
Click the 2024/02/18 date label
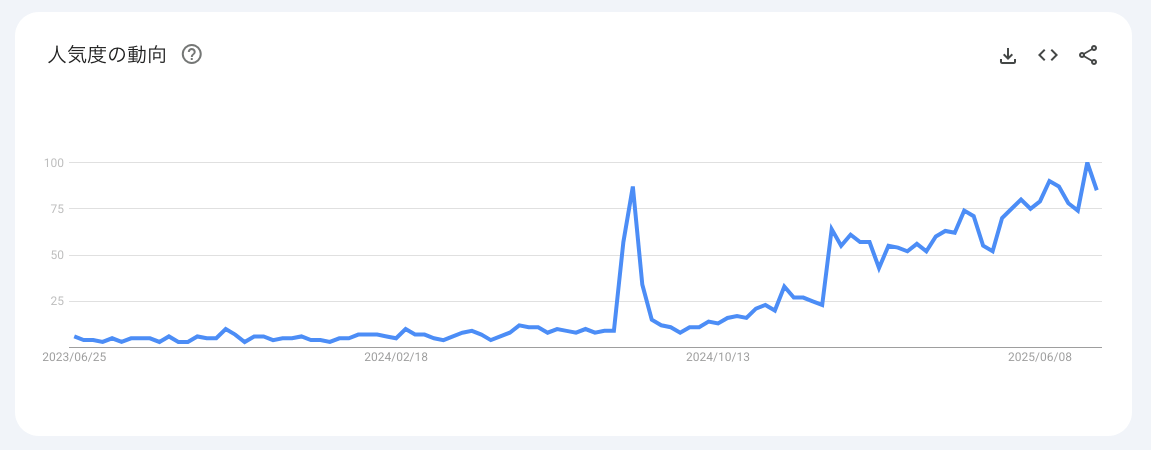396,357
